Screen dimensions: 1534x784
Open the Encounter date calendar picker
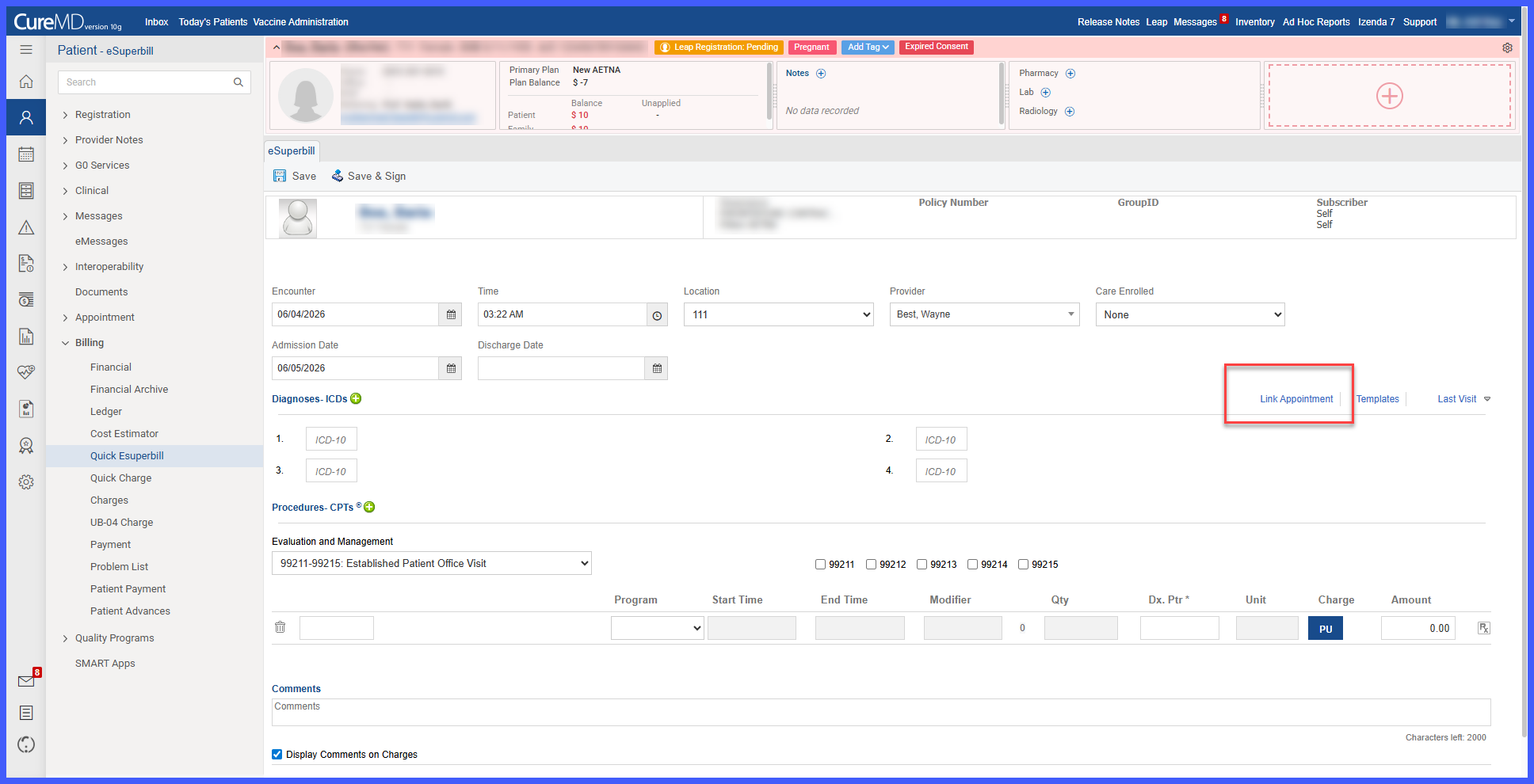(x=451, y=314)
